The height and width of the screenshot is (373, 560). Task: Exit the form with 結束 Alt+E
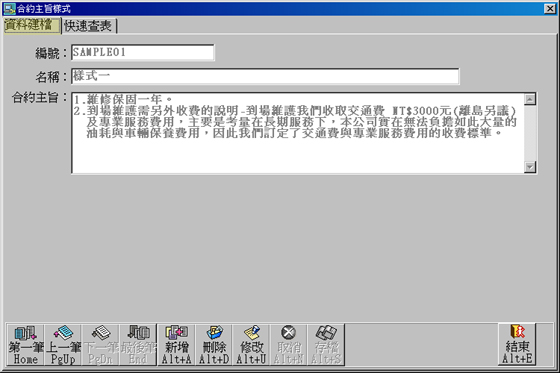(x=517, y=344)
